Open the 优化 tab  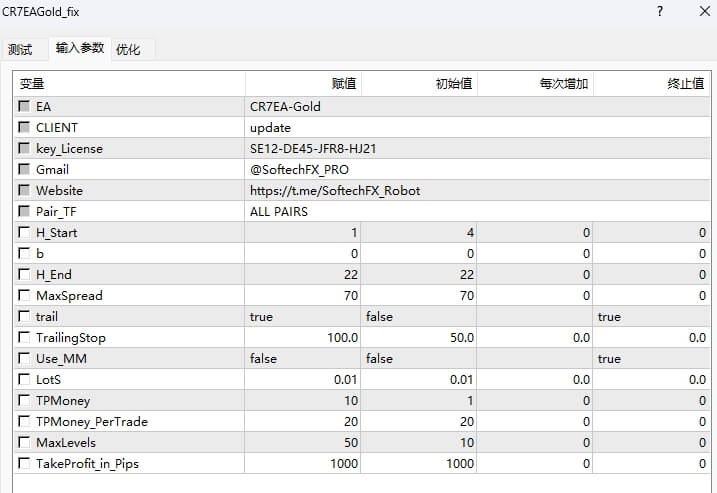pyautogui.click(x=128, y=49)
